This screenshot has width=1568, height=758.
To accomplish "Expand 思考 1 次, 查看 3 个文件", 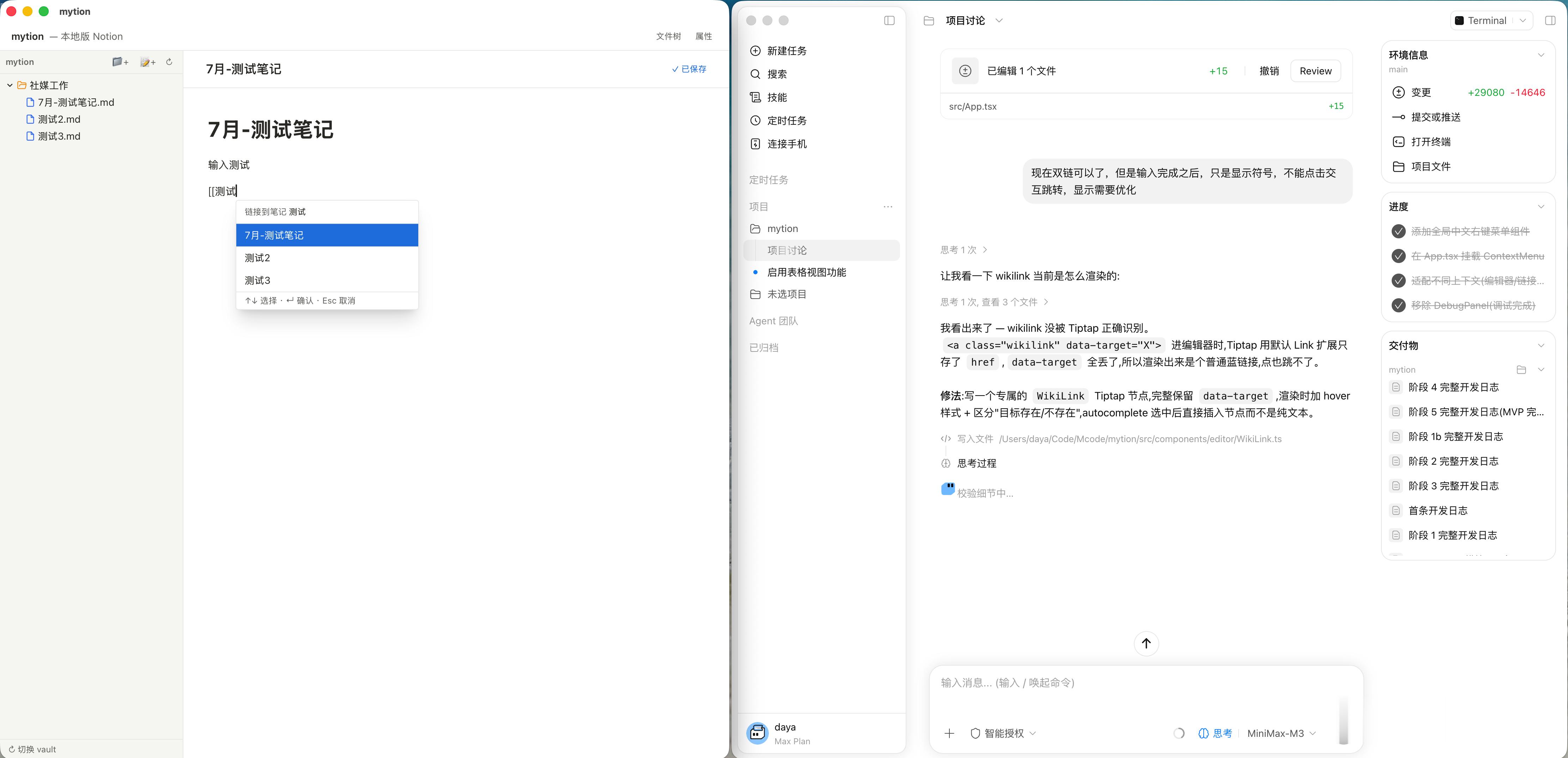I will click(994, 302).
